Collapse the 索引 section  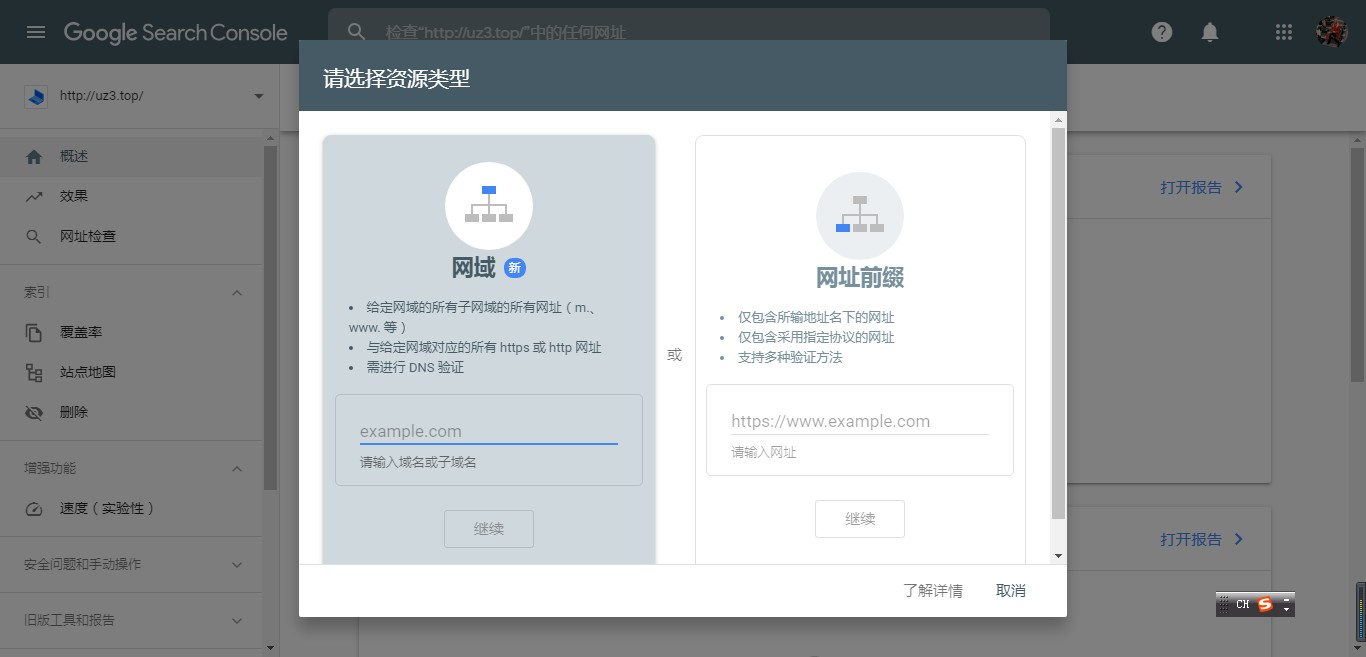click(237, 293)
